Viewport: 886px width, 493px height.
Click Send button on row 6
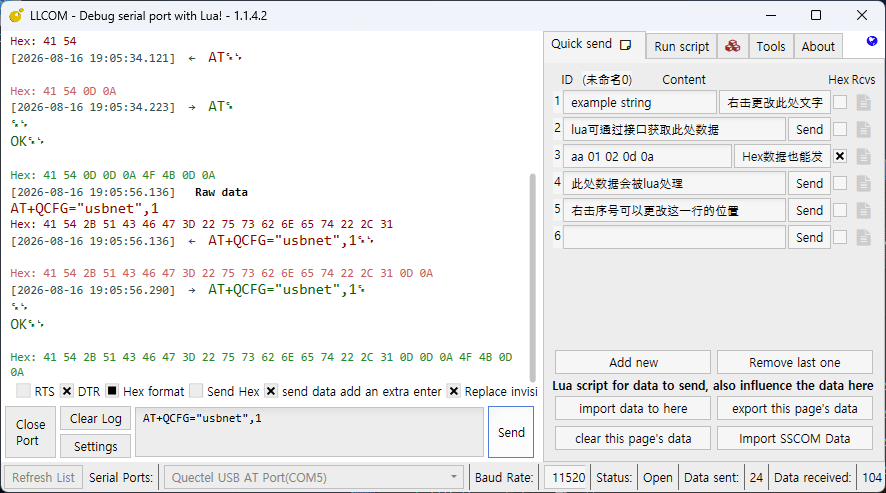tap(809, 237)
